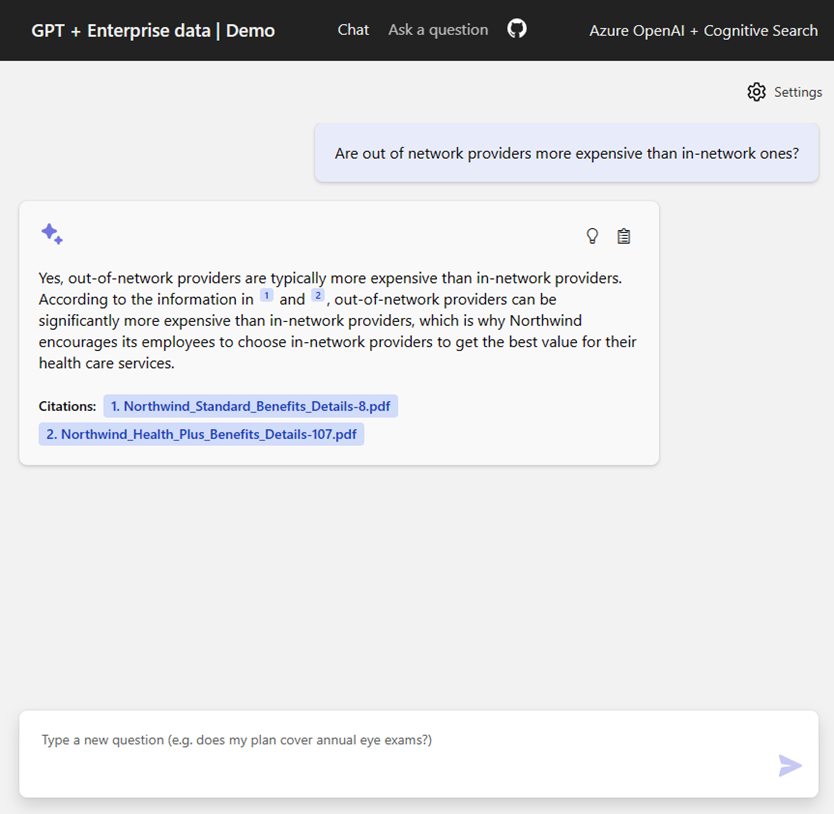Click the answer text paragraph

click(338, 318)
